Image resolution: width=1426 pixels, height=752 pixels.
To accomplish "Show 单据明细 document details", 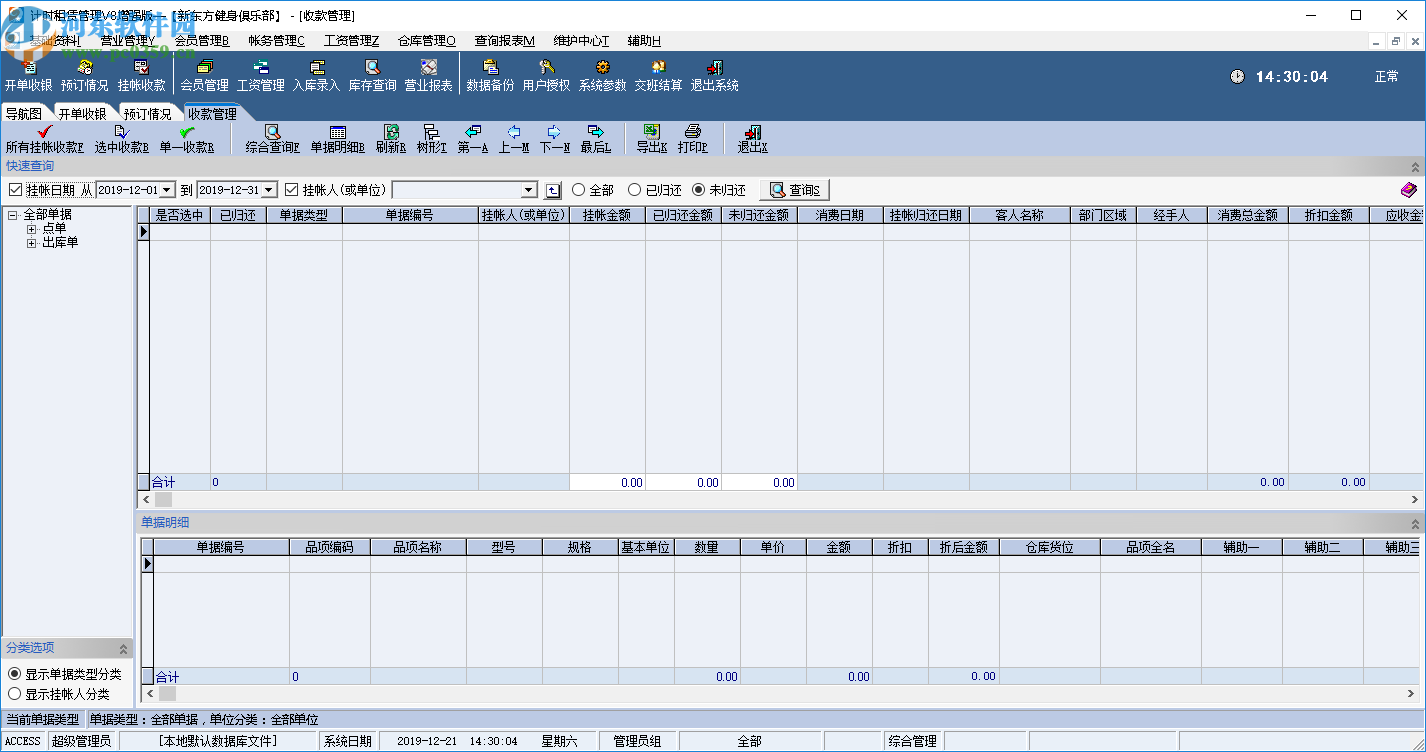I will click(337, 139).
